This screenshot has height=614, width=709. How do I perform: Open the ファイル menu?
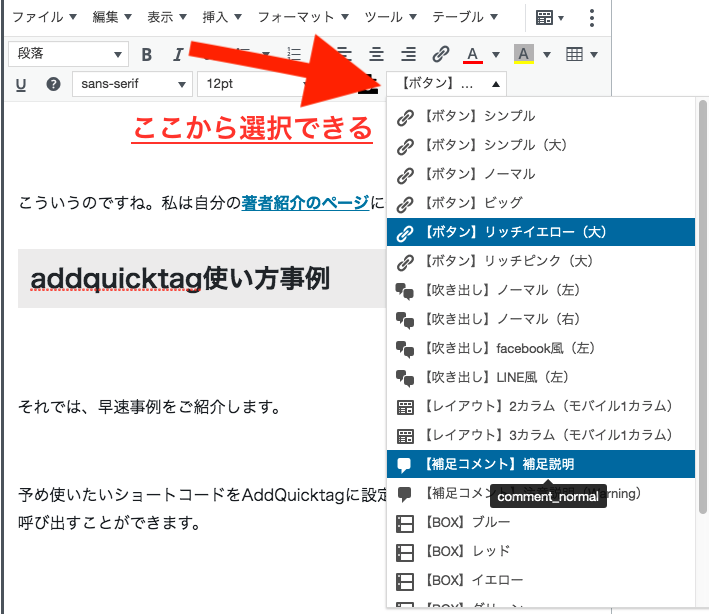pyautogui.click(x=45, y=18)
